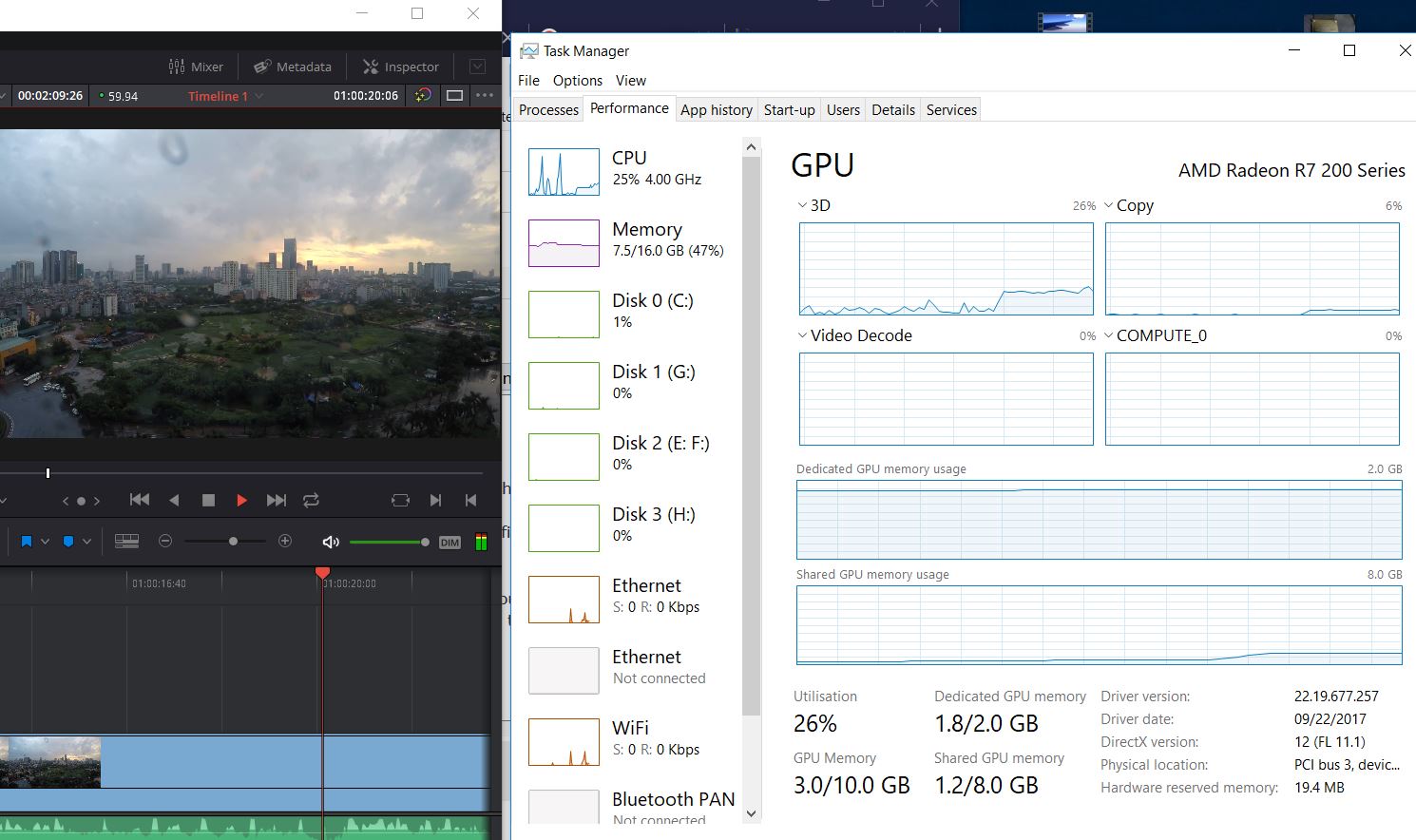Switch to single viewer mode icon
The height and width of the screenshot is (840, 1416).
pyautogui.click(x=455, y=95)
